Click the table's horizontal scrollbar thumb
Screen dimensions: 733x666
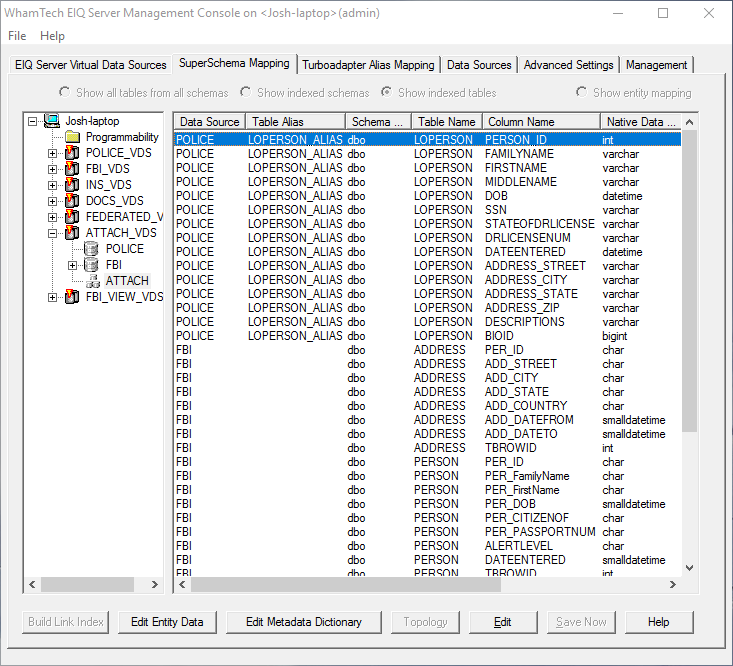[x=346, y=584]
